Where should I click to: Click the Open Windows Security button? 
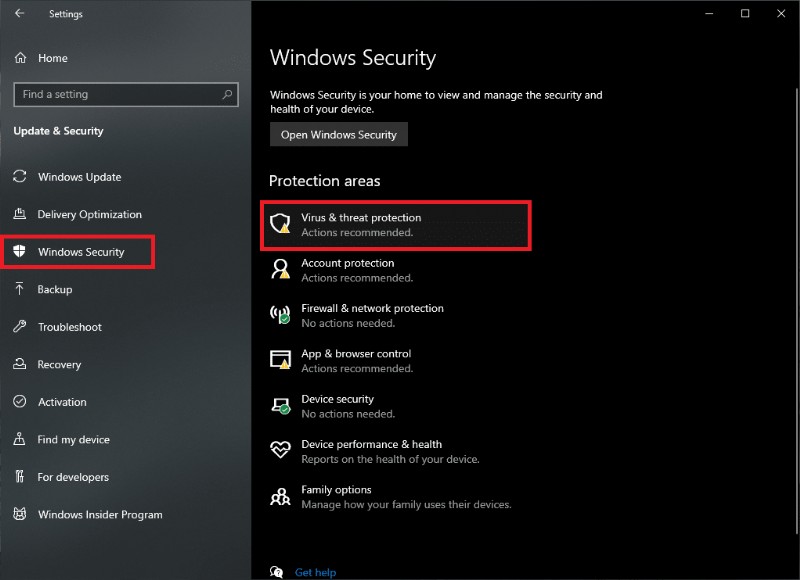click(x=339, y=134)
